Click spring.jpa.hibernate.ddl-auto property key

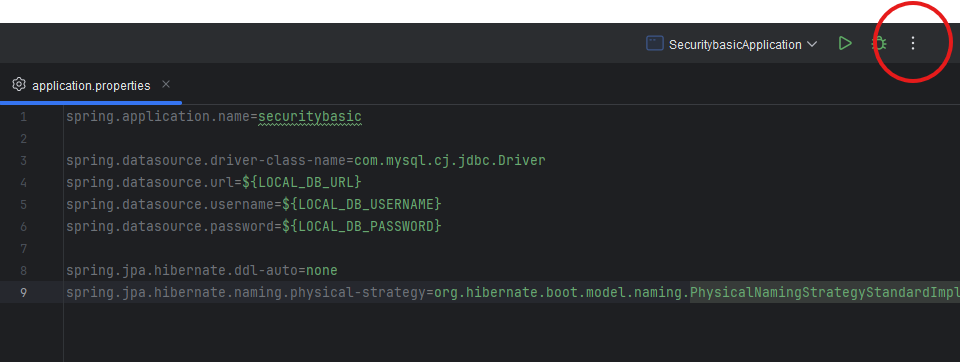pos(182,270)
